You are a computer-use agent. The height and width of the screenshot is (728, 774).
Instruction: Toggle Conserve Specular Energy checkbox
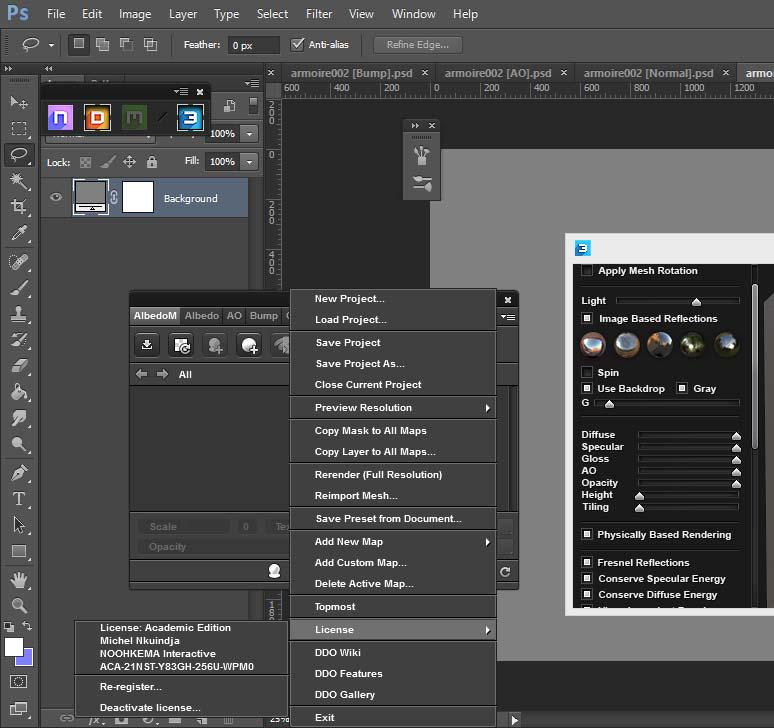click(587, 578)
